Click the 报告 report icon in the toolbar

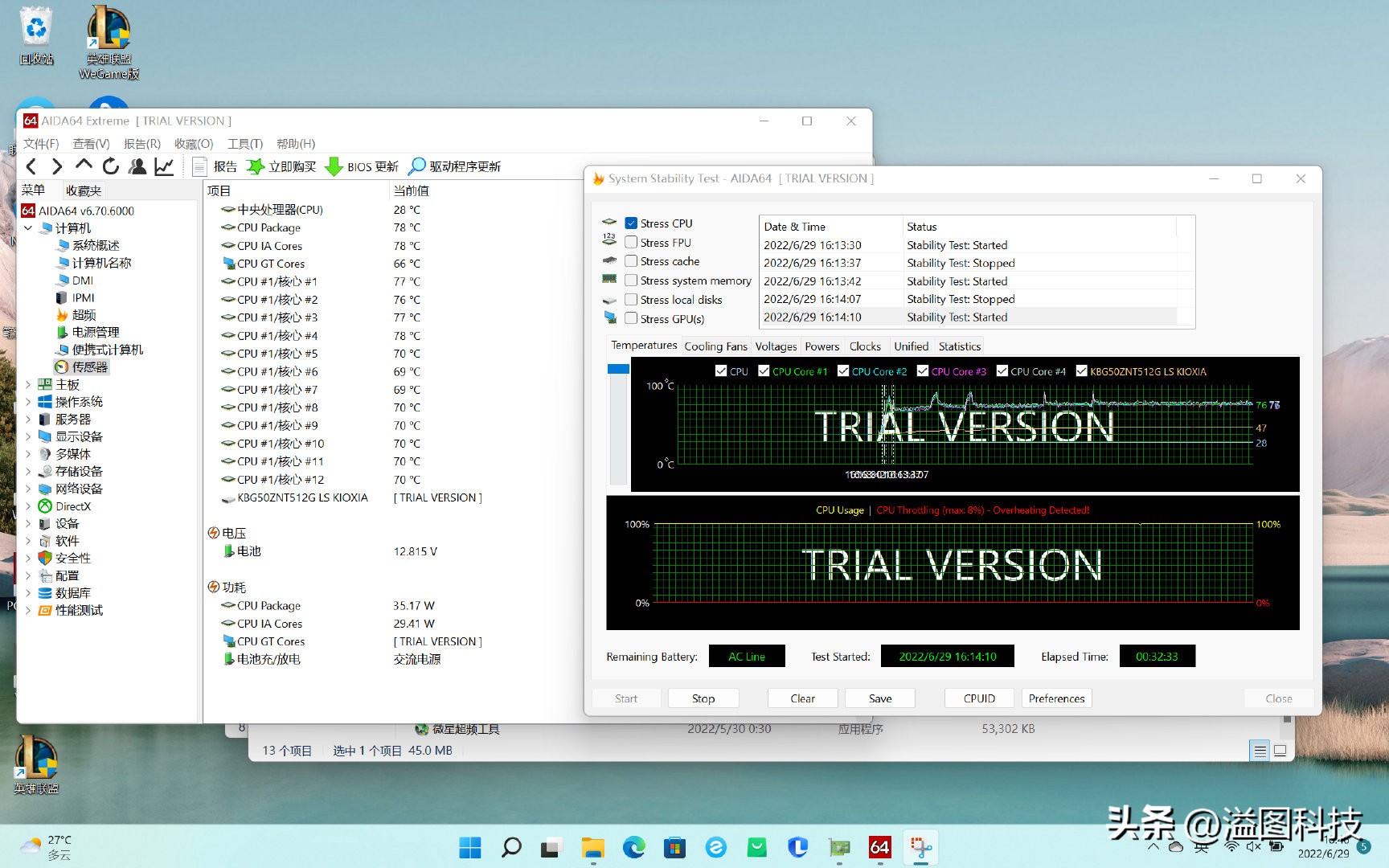200,166
